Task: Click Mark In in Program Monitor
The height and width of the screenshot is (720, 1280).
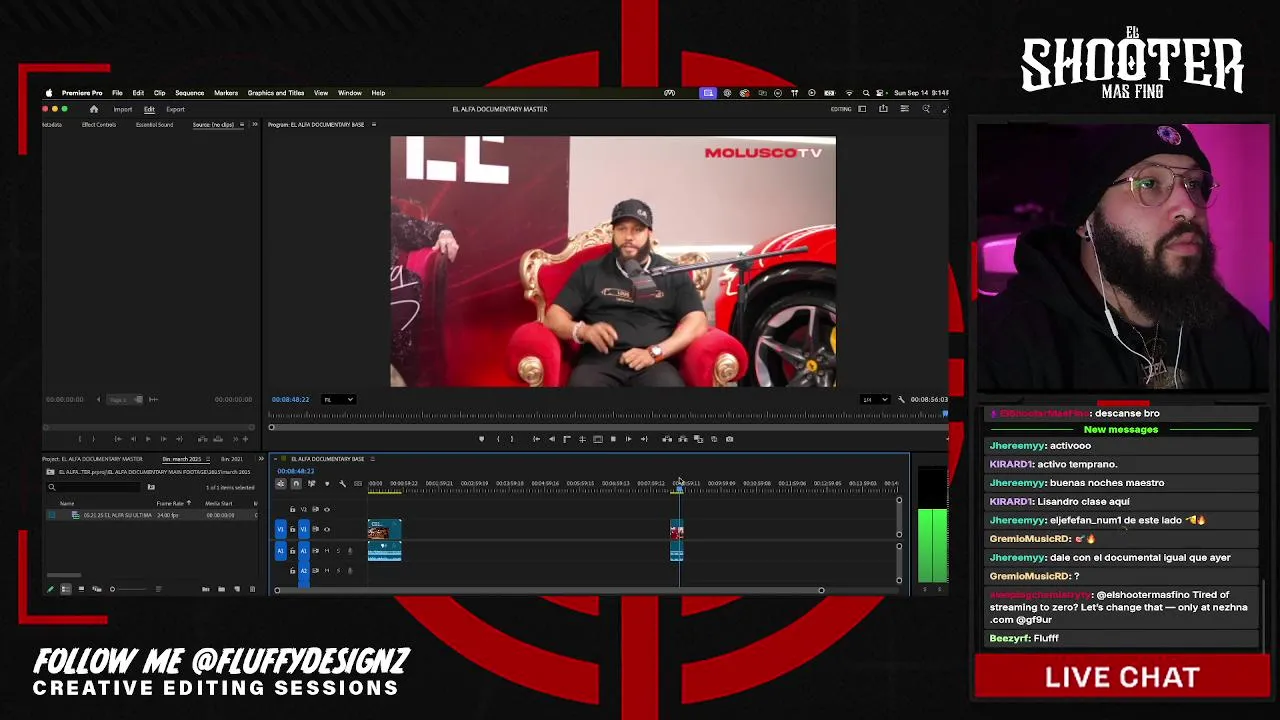Action: tap(498, 439)
